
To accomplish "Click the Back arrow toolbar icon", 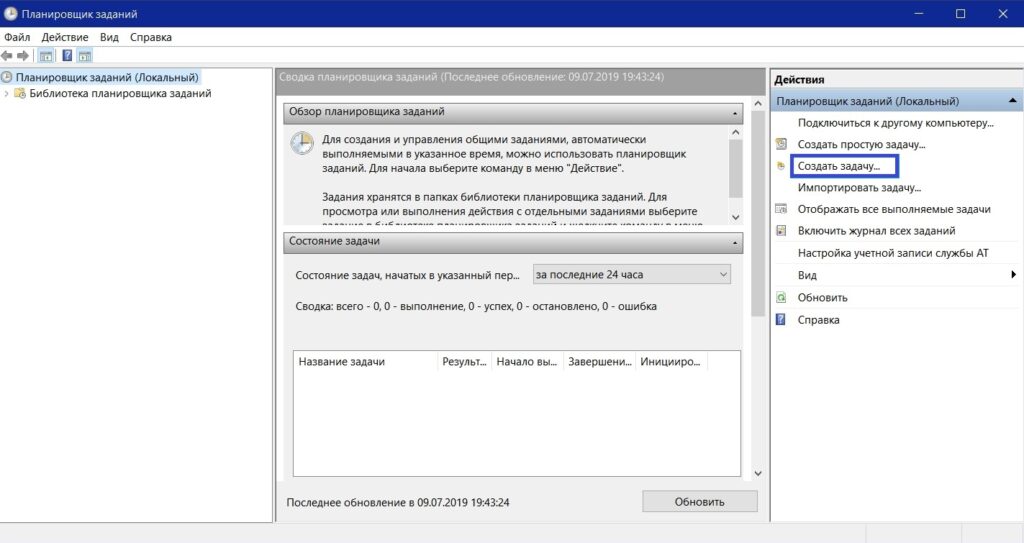I will (7, 56).
